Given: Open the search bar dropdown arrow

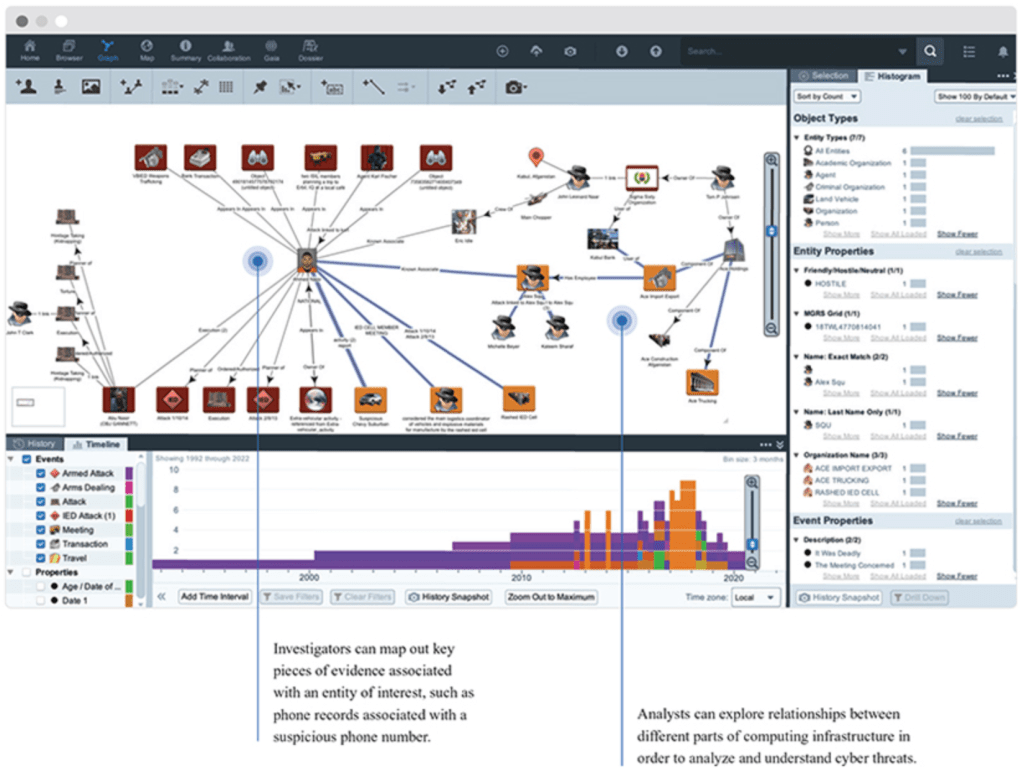Looking at the screenshot, I should pyautogui.click(x=903, y=52).
